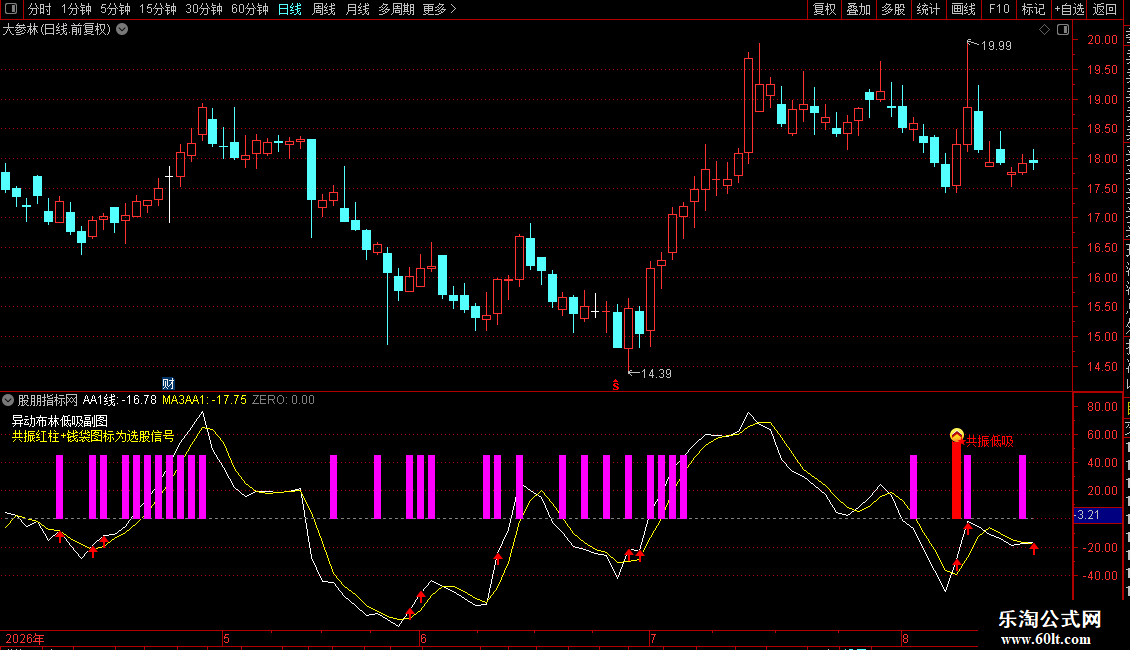
Task: Click the 18.00 price axis label
Action: [1102, 159]
